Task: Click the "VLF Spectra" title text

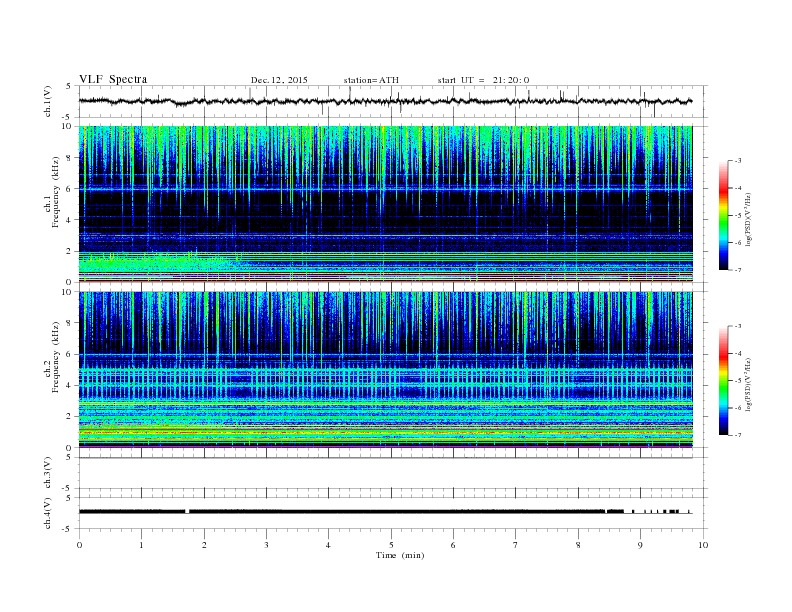Action: click(x=113, y=79)
